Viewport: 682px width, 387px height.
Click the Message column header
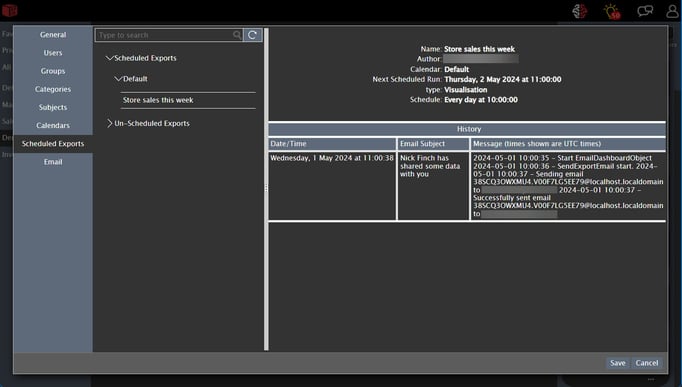click(x=568, y=144)
